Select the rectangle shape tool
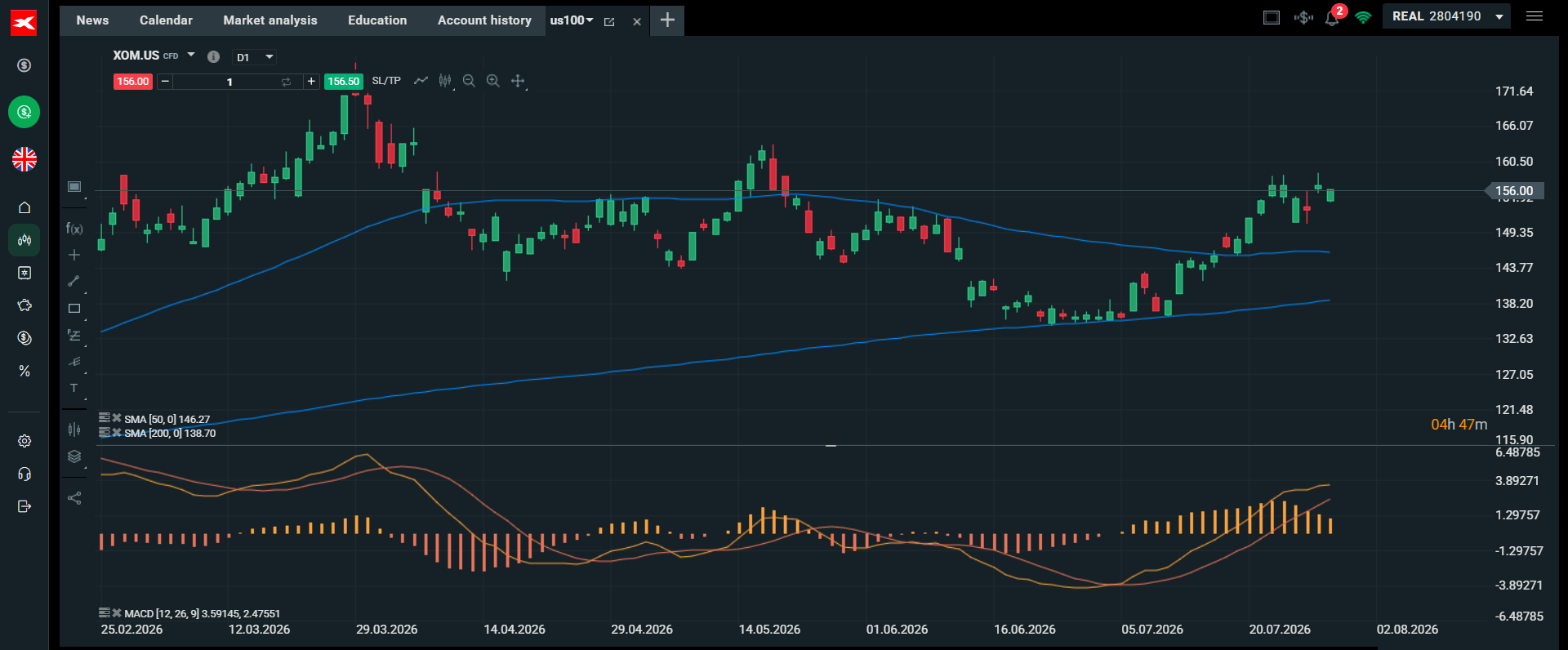Viewport: 1568px width, 650px height. coord(74,309)
